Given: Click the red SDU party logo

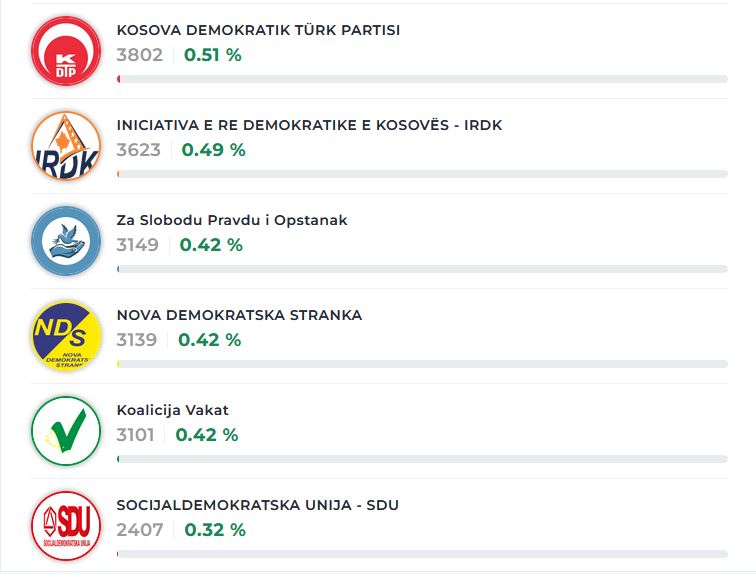Looking at the screenshot, I should coord(66,525).
